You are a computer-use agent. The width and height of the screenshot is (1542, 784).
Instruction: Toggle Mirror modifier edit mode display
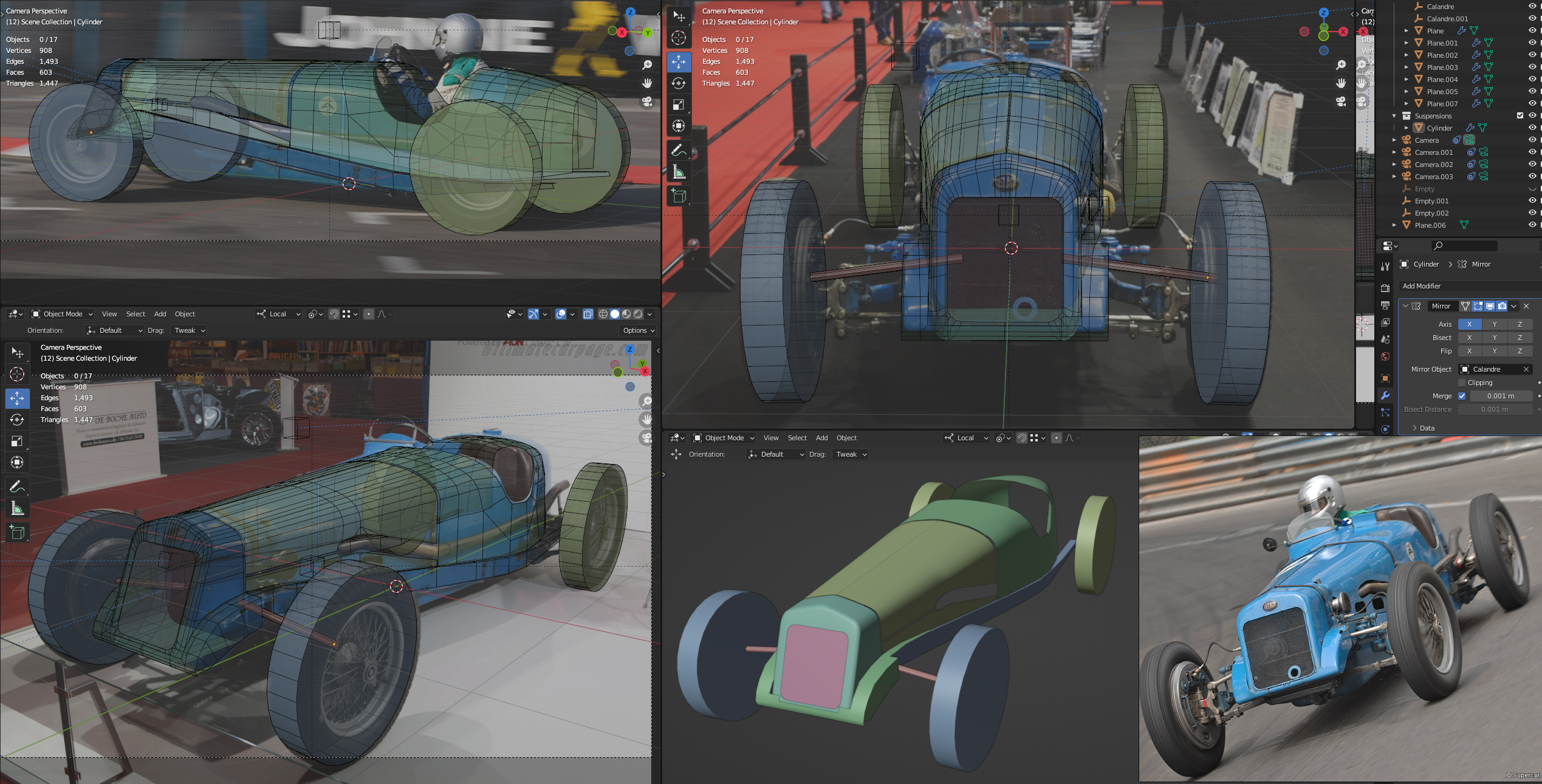point(1478,306)
